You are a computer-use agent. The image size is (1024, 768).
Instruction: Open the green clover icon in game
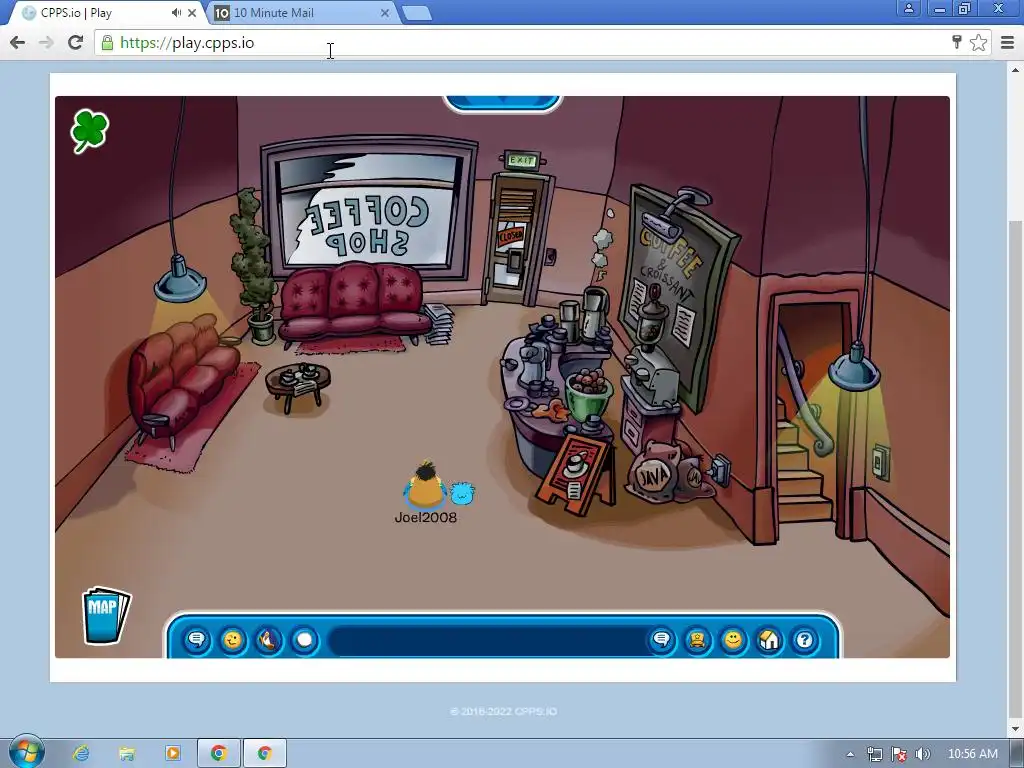[89, 131]
